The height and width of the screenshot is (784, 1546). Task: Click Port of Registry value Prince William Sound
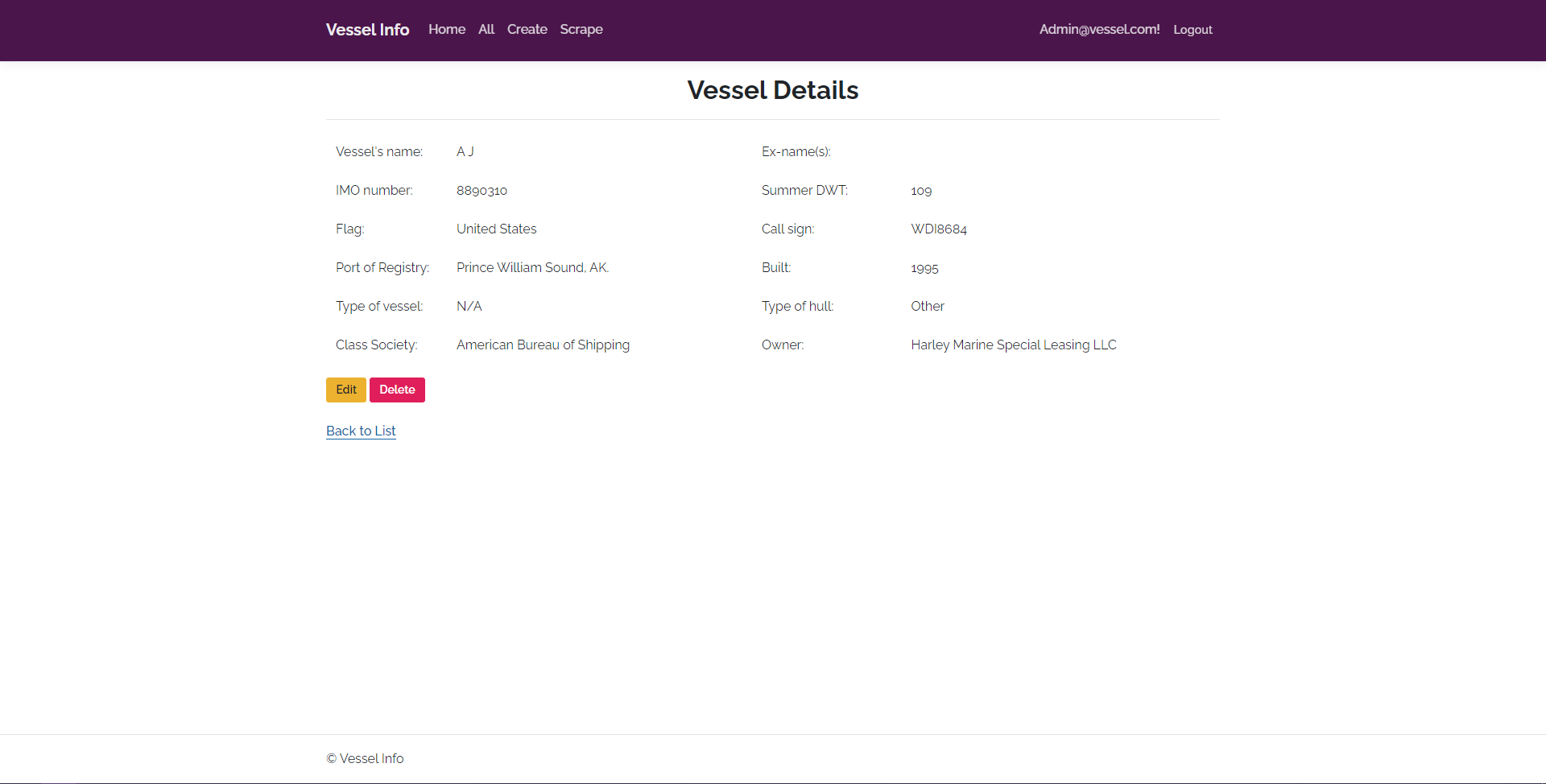point(532,267)
